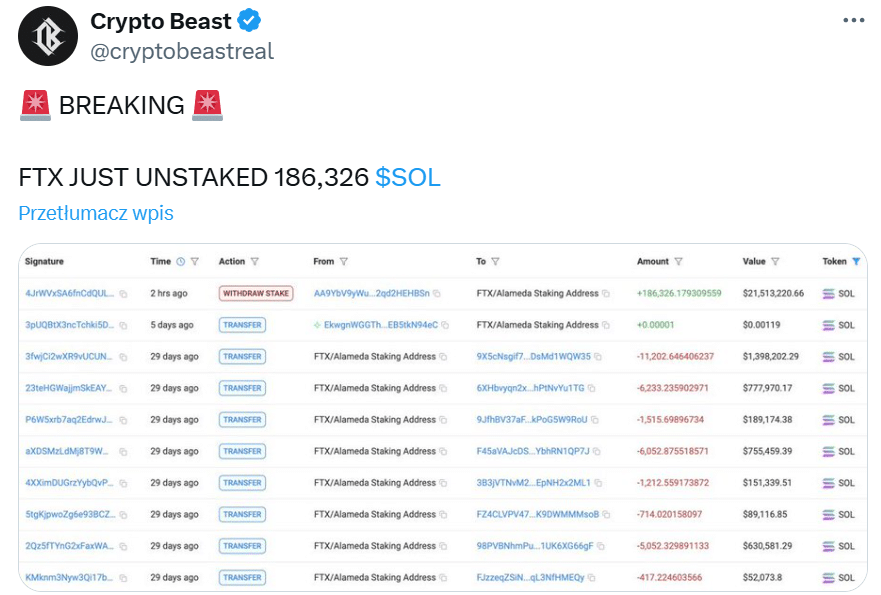
Task: Open the To column filter
Action: tap(495, 261)
